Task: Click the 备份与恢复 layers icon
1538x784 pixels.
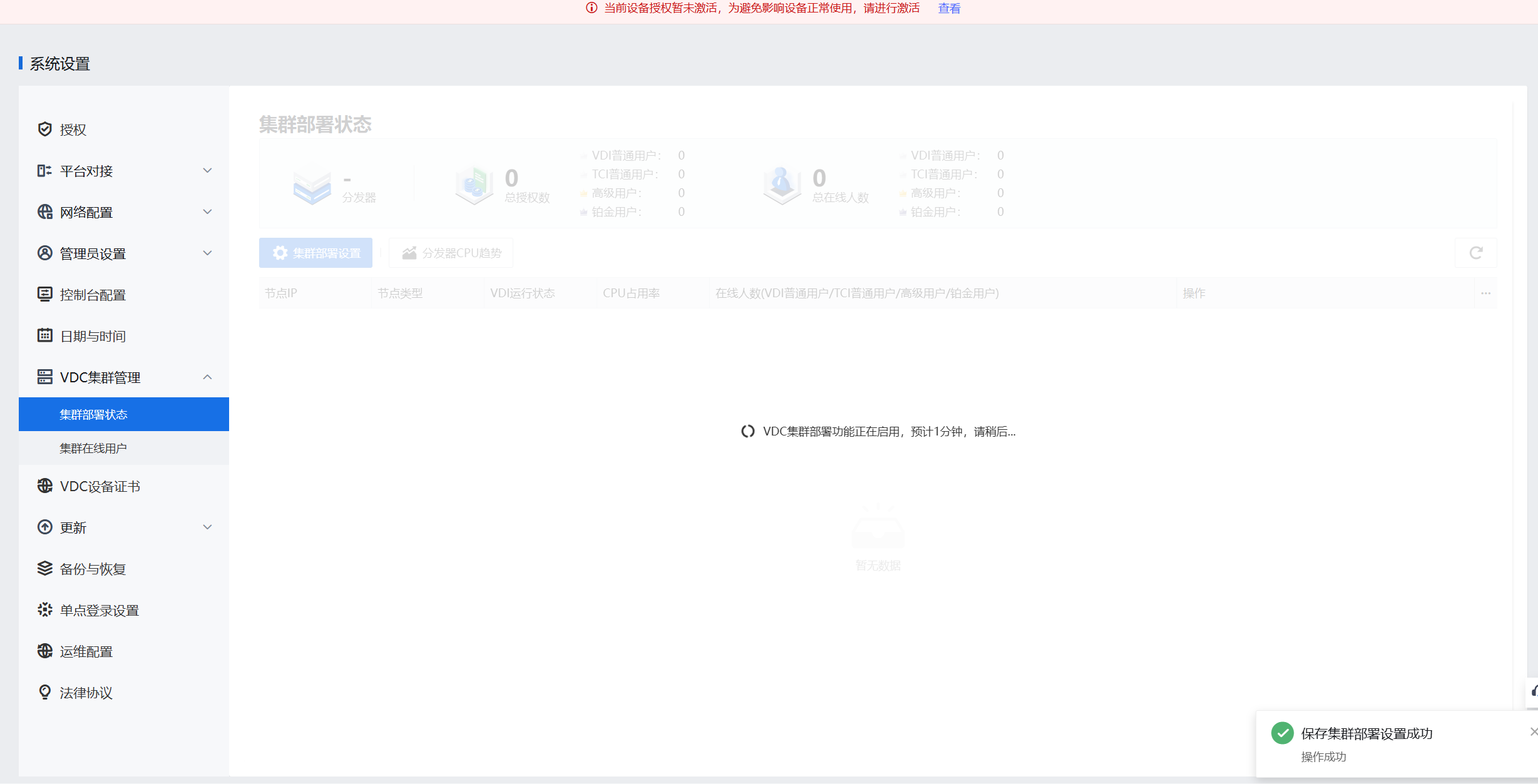Action: [44, 568]
